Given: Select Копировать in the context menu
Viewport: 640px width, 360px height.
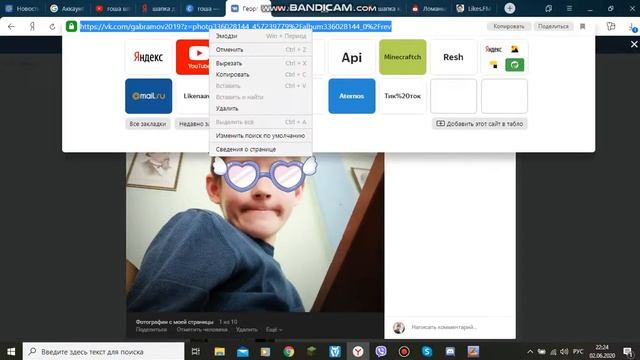Looking at the screenshot, I should (261, 75).
